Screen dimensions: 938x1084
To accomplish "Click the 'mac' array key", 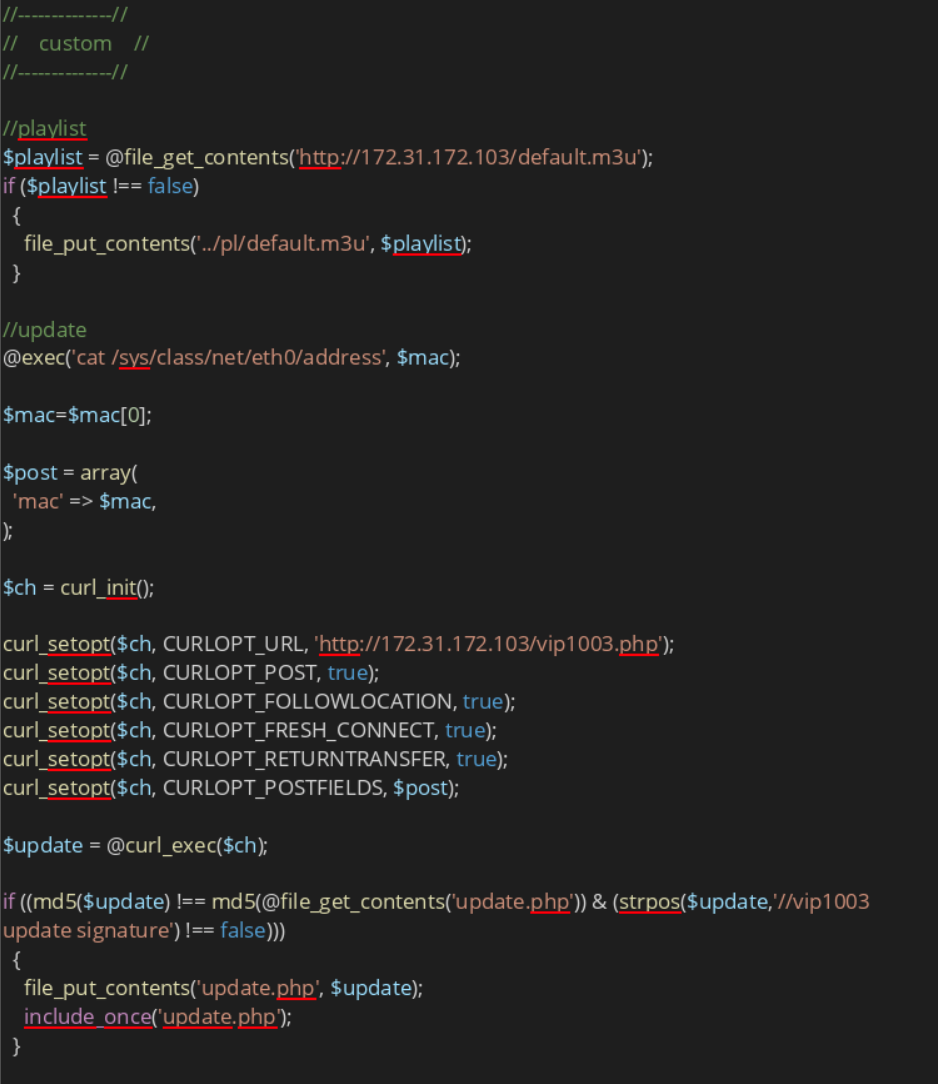I will [x=38, y=502].
